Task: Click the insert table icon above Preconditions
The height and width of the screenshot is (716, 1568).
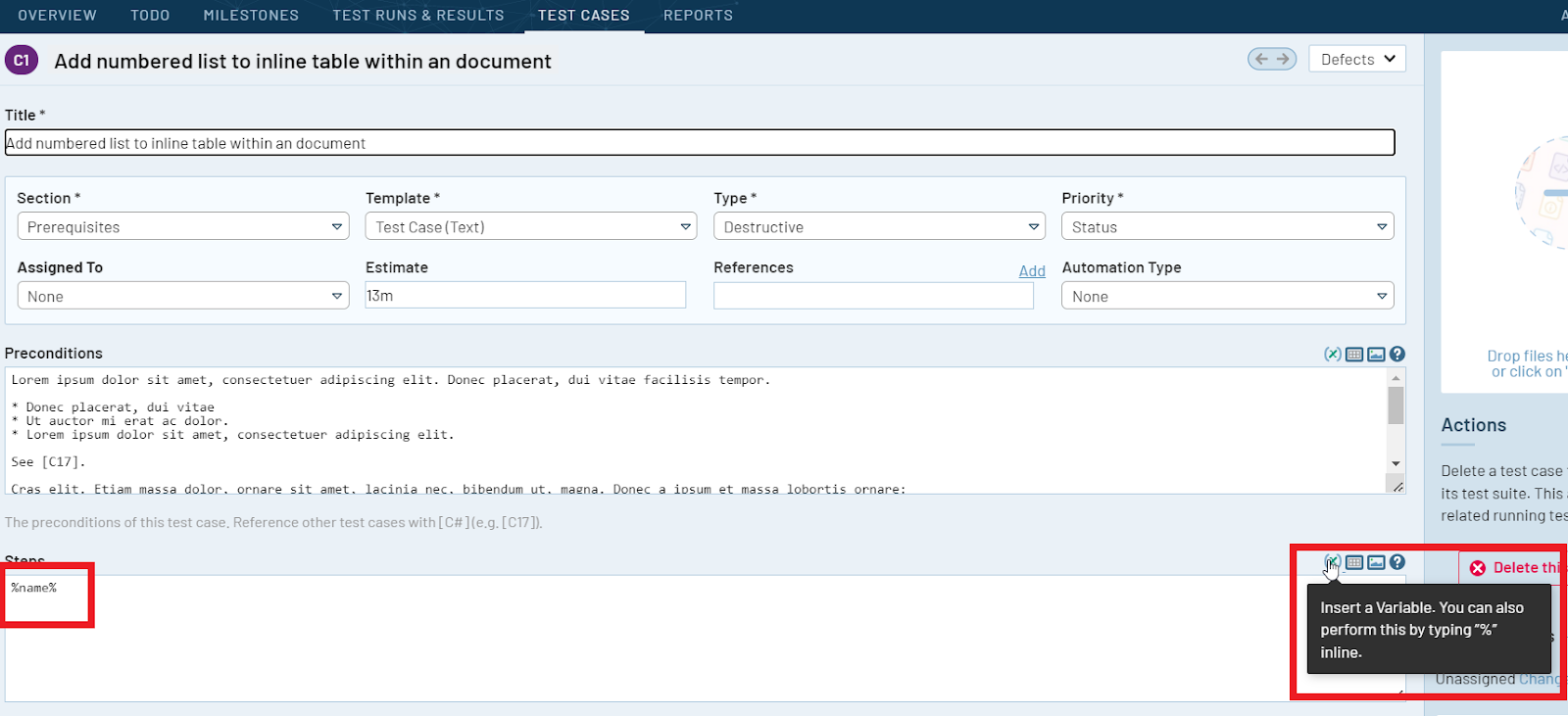Action: tap(1354, 355)
